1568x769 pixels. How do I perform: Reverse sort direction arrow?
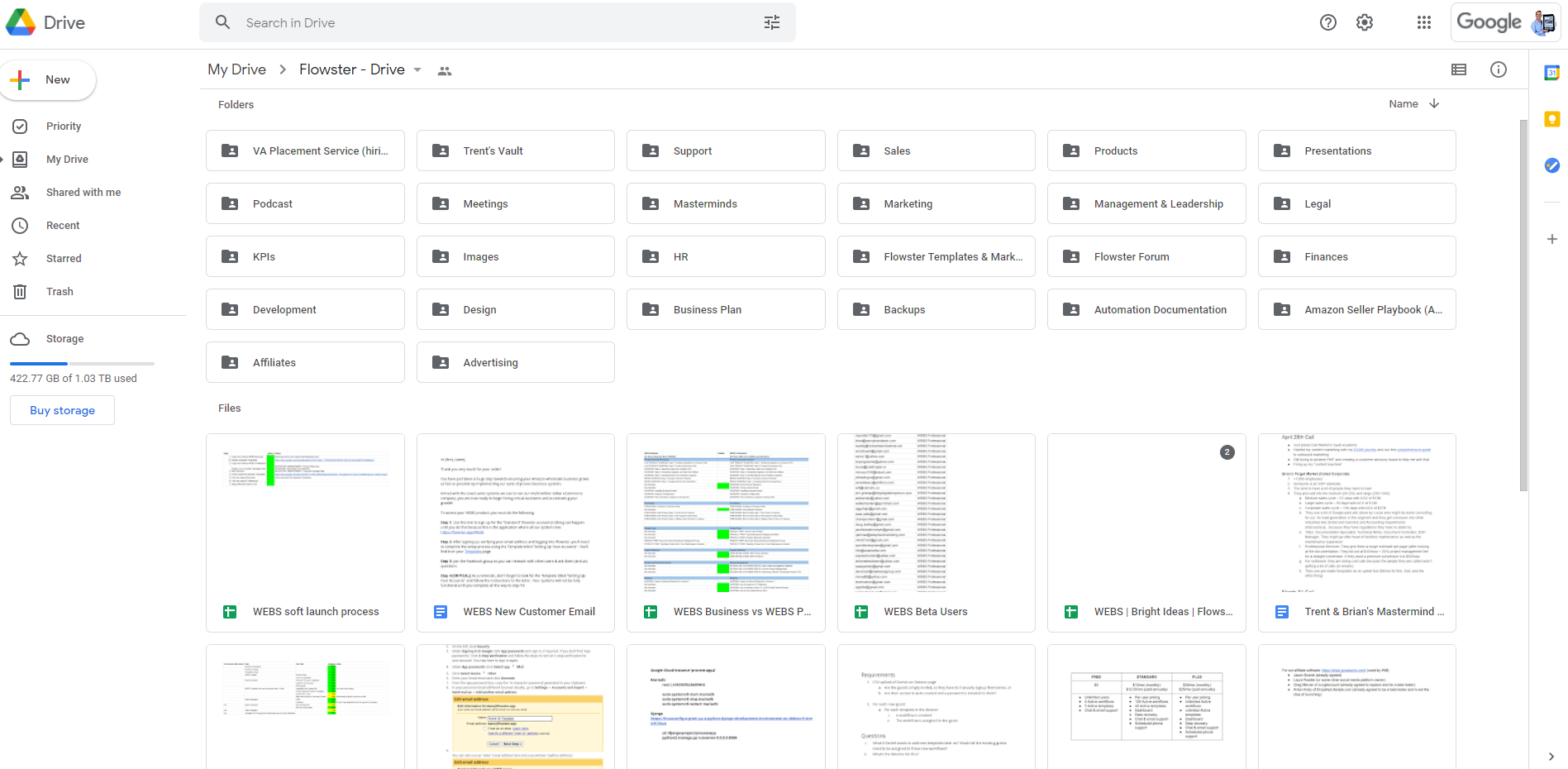pyautogui.click(x=1434, y=103)
